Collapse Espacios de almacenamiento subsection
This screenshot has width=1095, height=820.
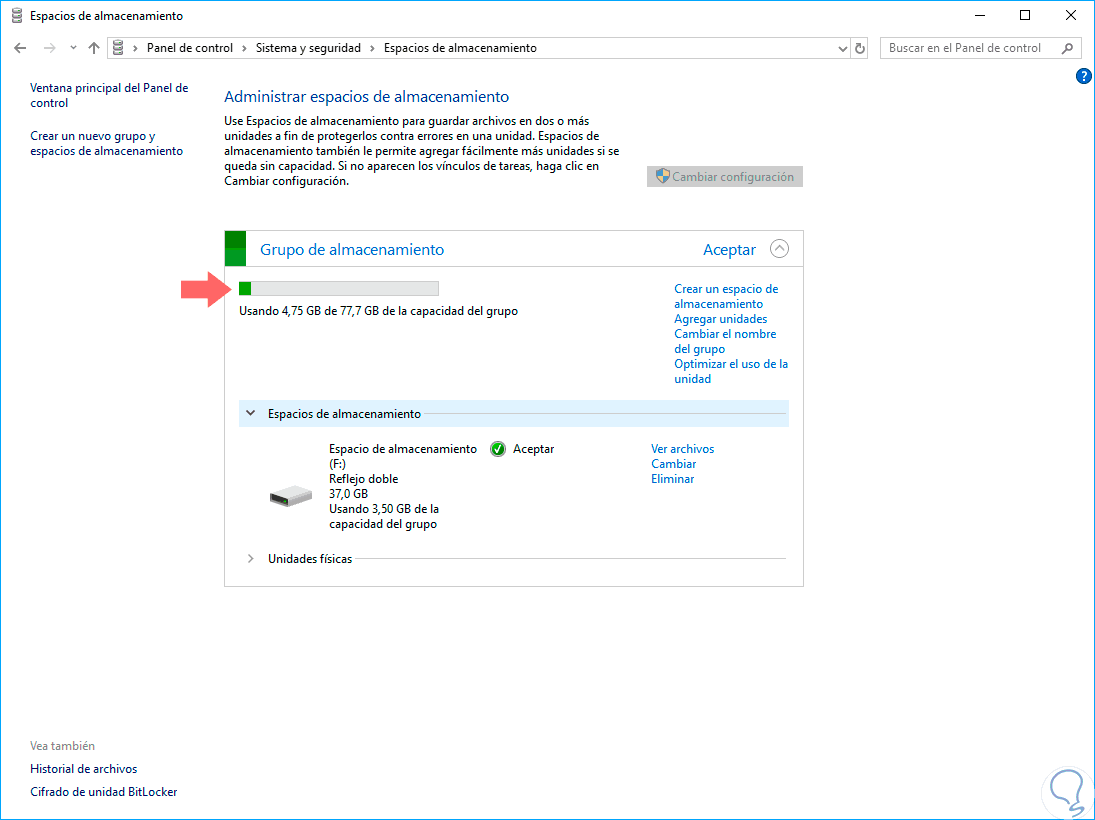(x=251, y=413)
